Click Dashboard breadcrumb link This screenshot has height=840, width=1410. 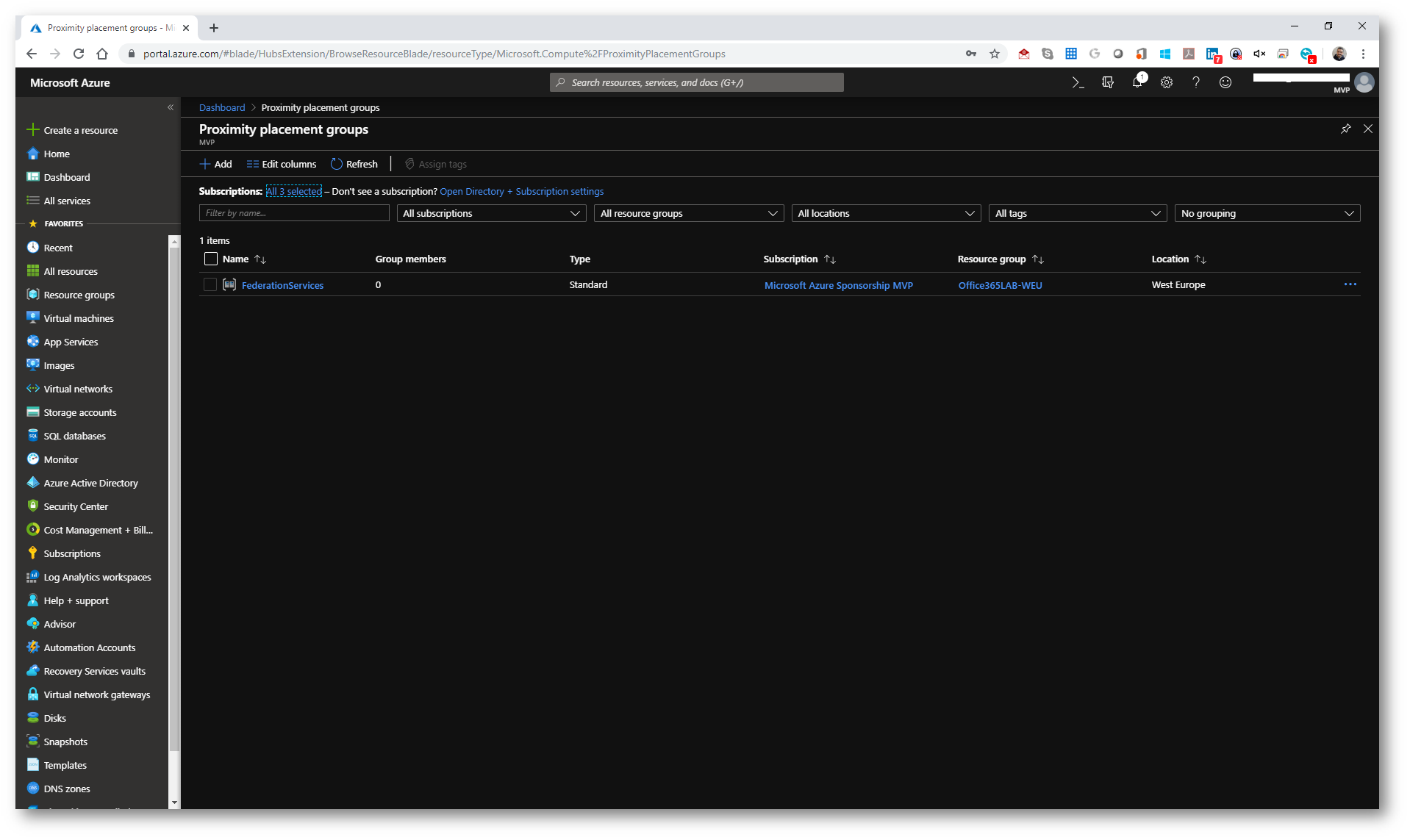[222, 107]
